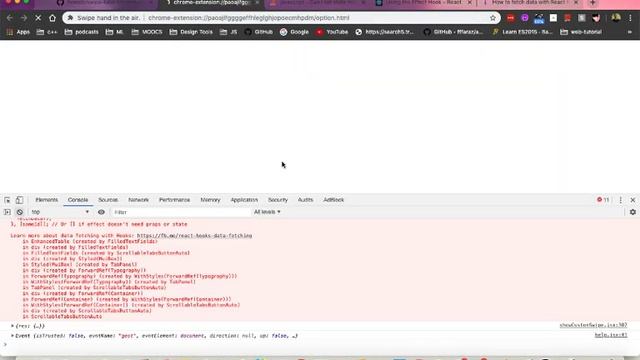Image resolution: width=640 pixels, height=360 pixels.
Task: Open the Learn ES2015 bookmark
Action: click(x=523, y=32)
